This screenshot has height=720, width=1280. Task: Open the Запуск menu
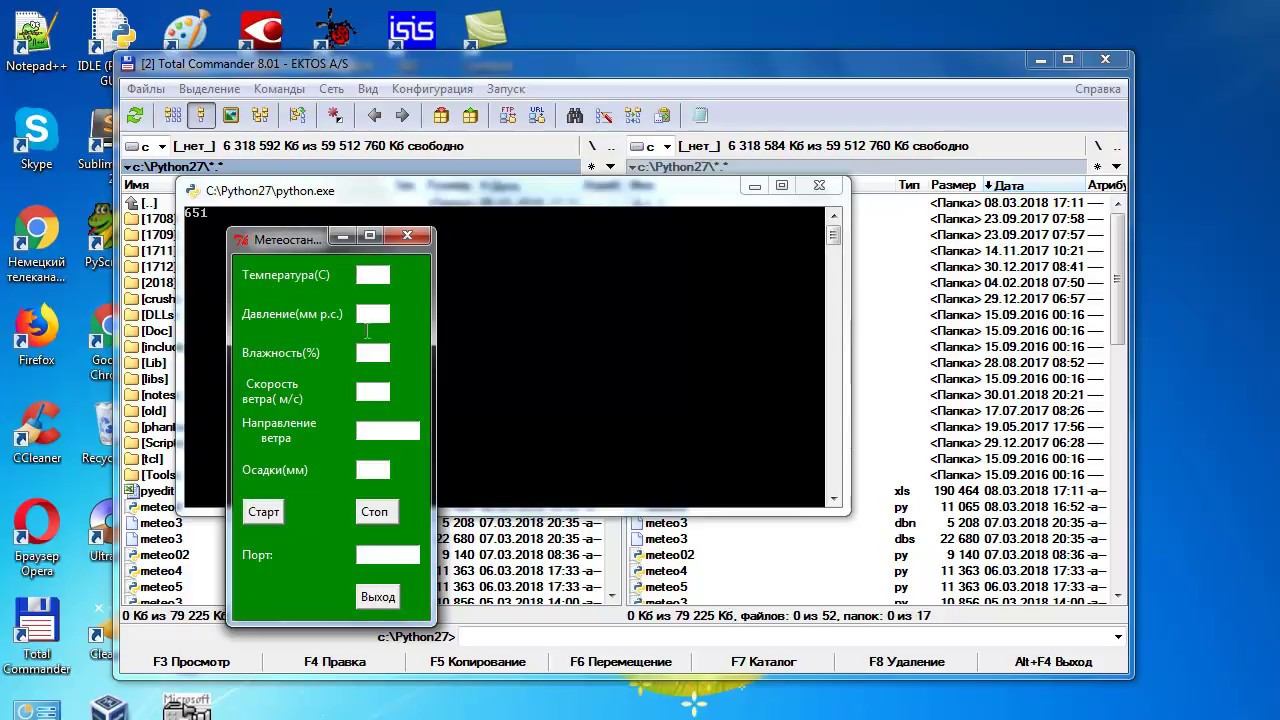[506, 89]
